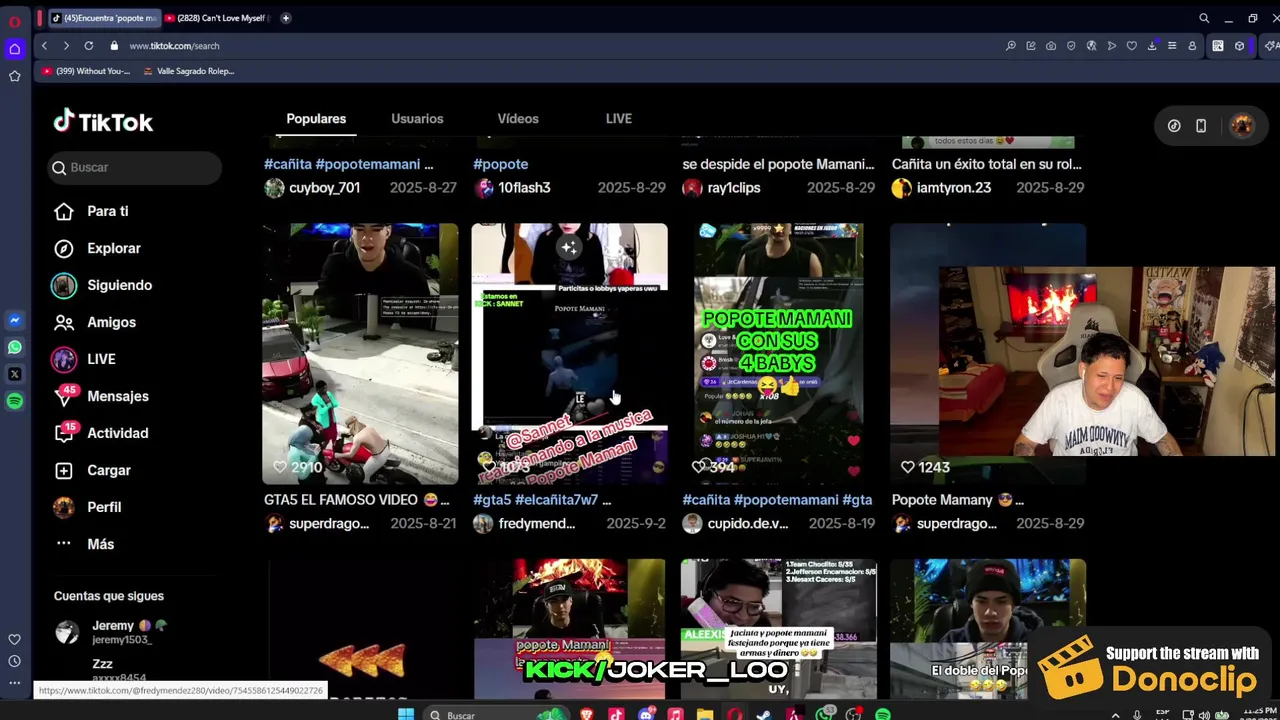This screenshot has width=1280, height=720.
Task: Open the GTA5 EL FAMOSO VIDEO thumbnail
Action: pyautogui.click(x=360, y=353)
